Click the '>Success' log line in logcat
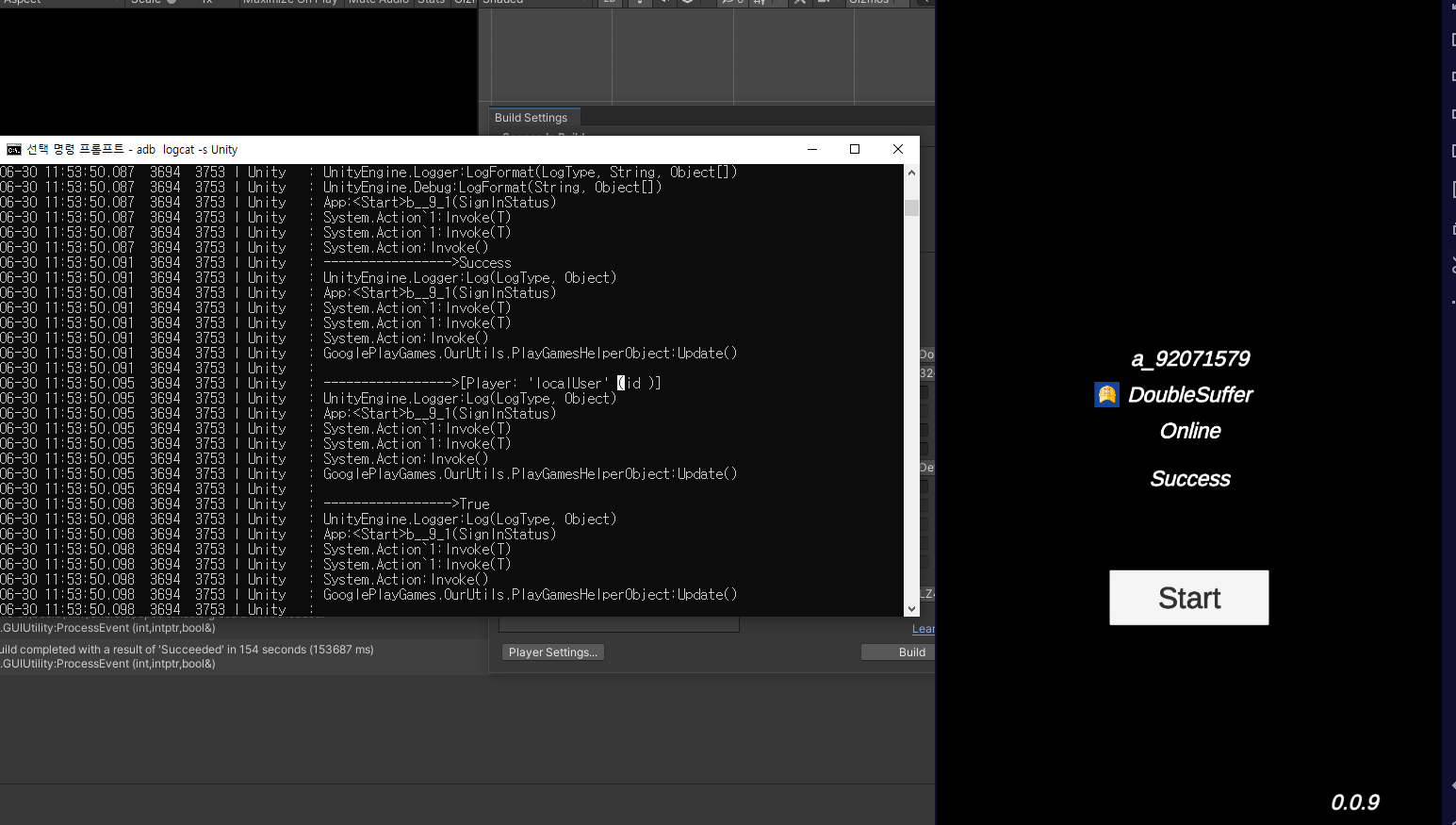 click(x=417, y=263)
